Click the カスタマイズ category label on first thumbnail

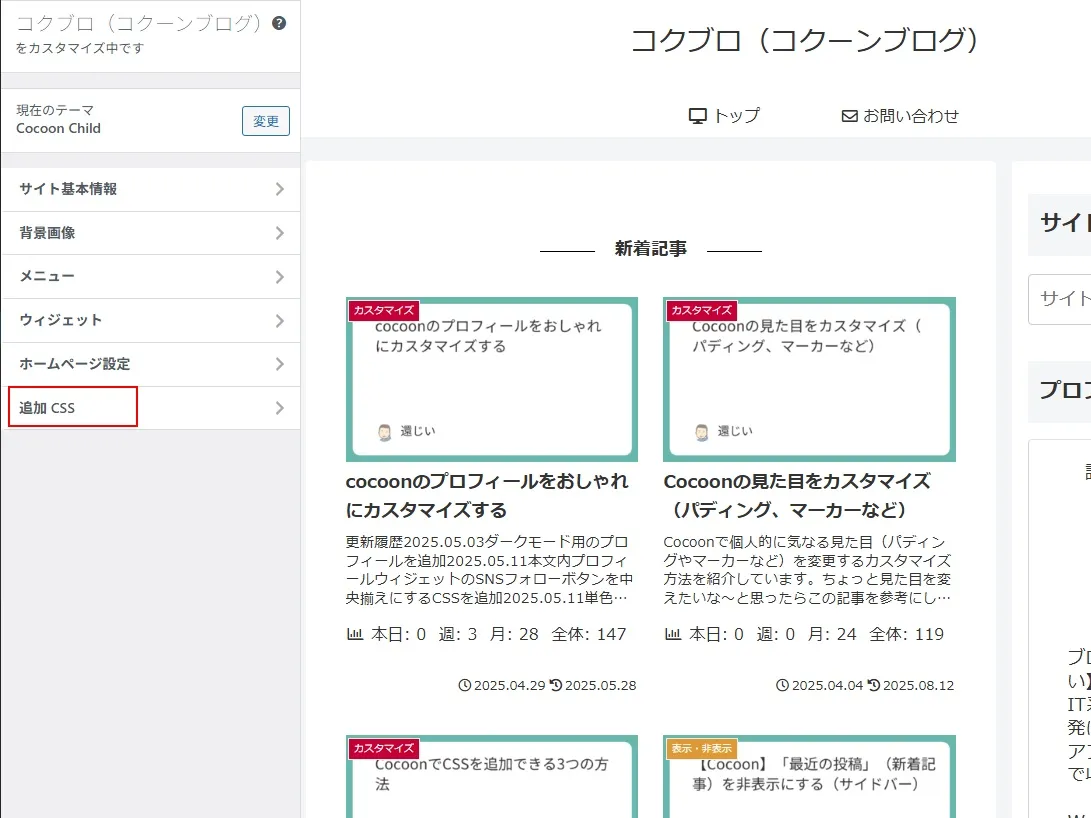[x=384, y=311]
